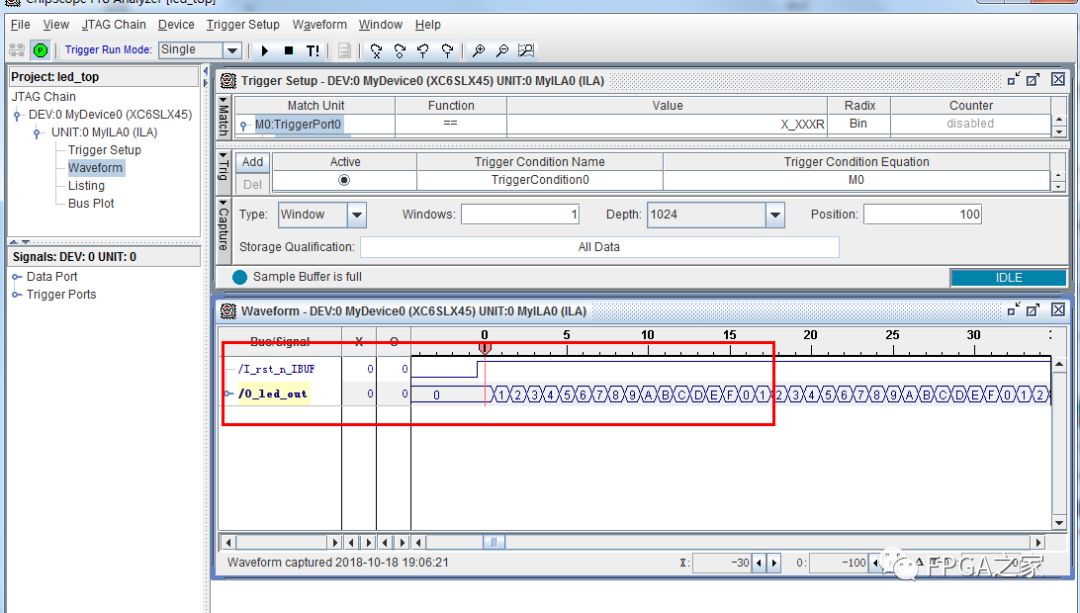1080x613 pixels.
Task: Collapse DEV:0 MyDevice0 tree node
Action: (17, 115)
